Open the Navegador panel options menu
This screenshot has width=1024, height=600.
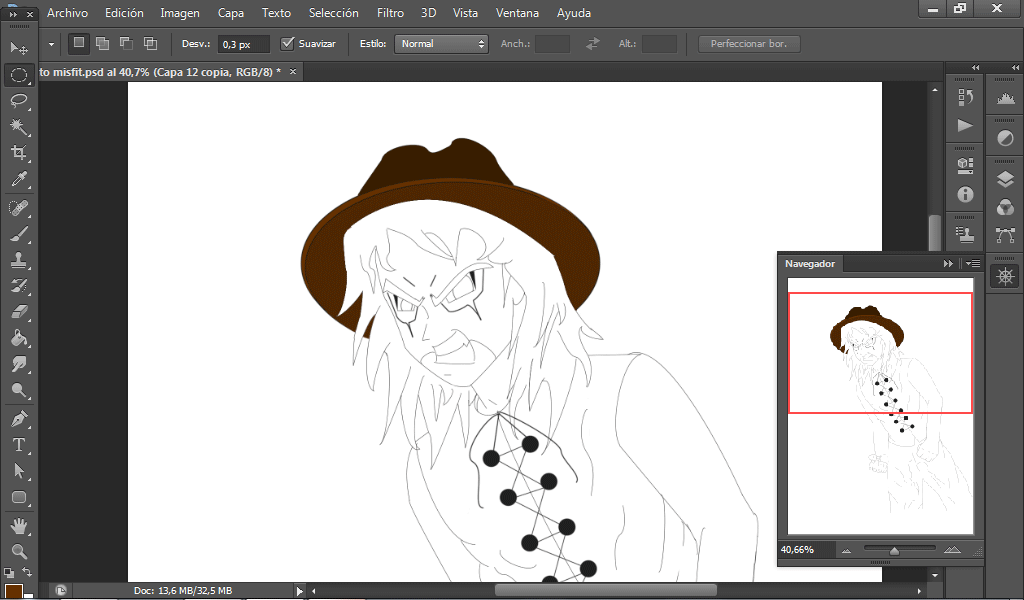coord(973,264)
